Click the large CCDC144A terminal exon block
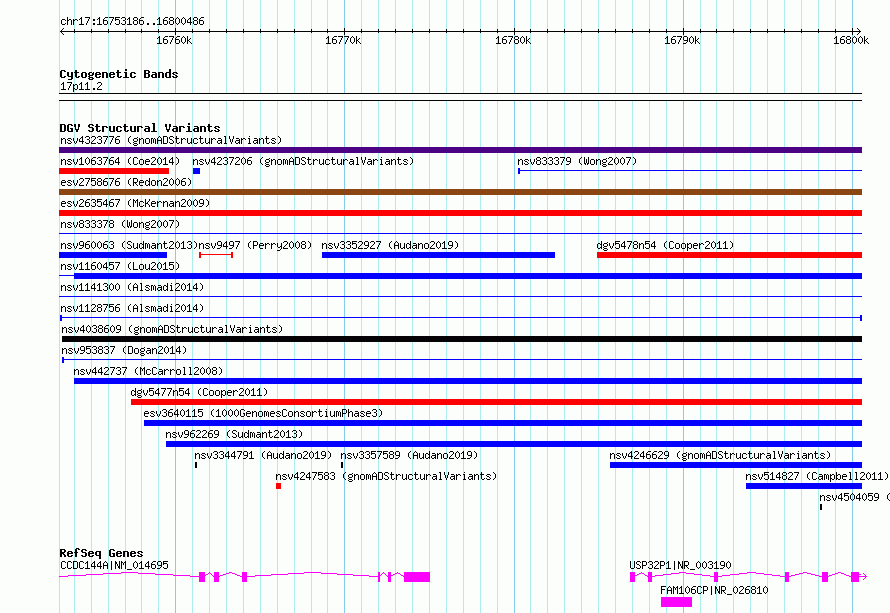The height and width of the screenshot is (613, 890). pos(417,577)
